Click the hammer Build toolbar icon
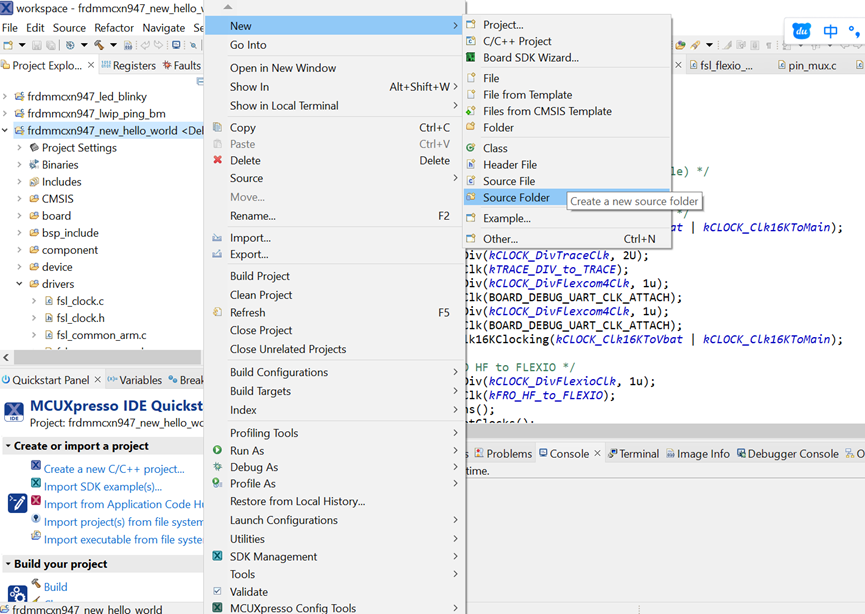The height and width of the screenshot is (614, 865). (98, 45)
